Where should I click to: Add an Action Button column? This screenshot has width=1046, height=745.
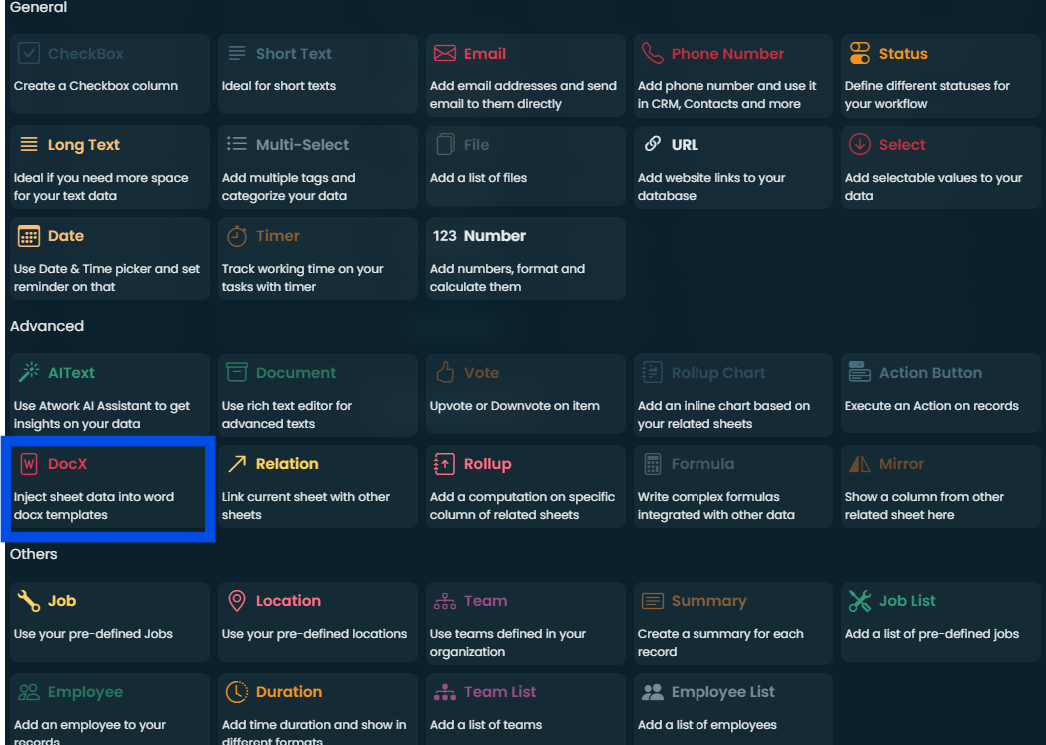[x=941, y=395]
